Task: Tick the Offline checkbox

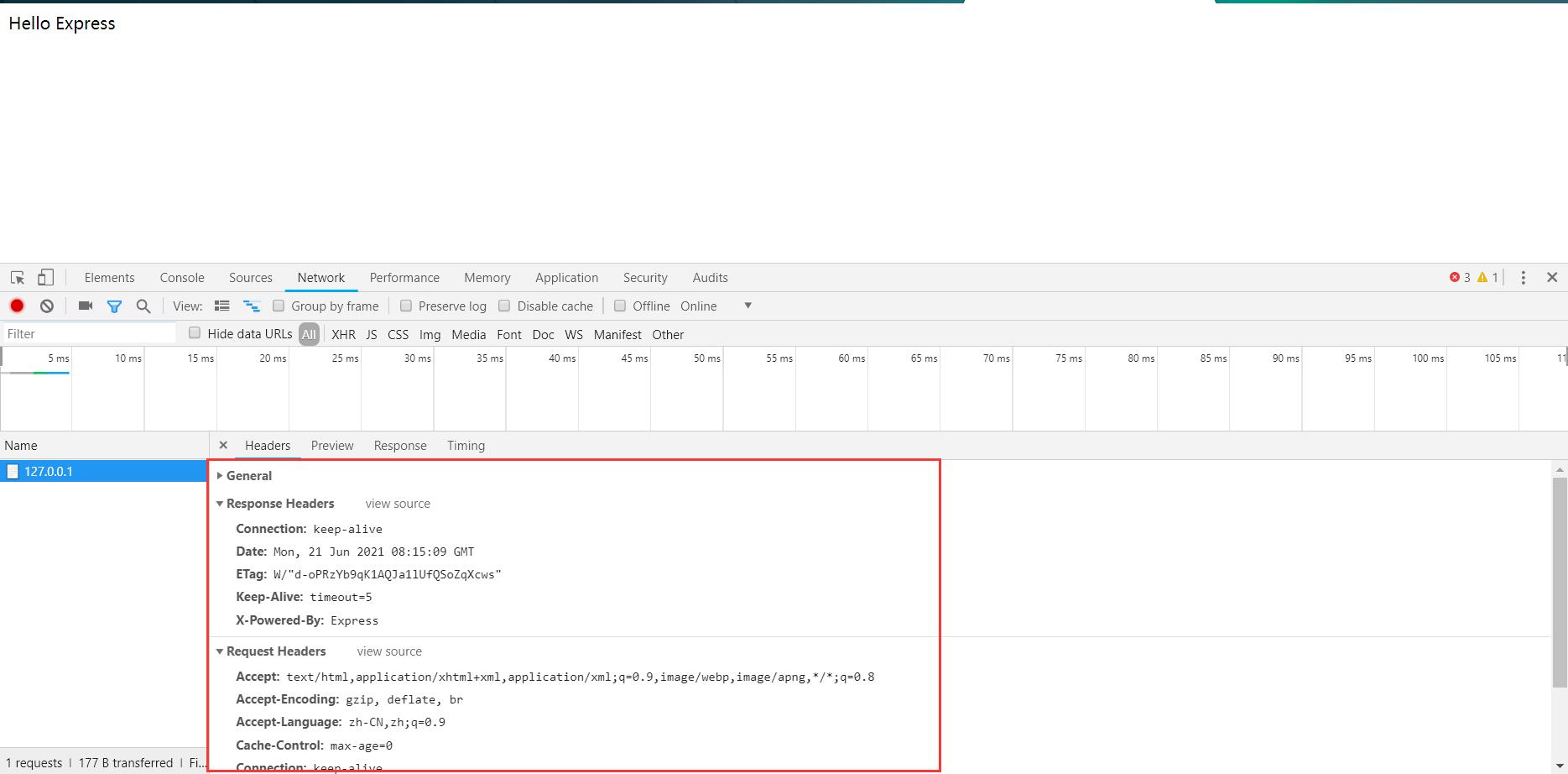Action: [x=620, y=306]
